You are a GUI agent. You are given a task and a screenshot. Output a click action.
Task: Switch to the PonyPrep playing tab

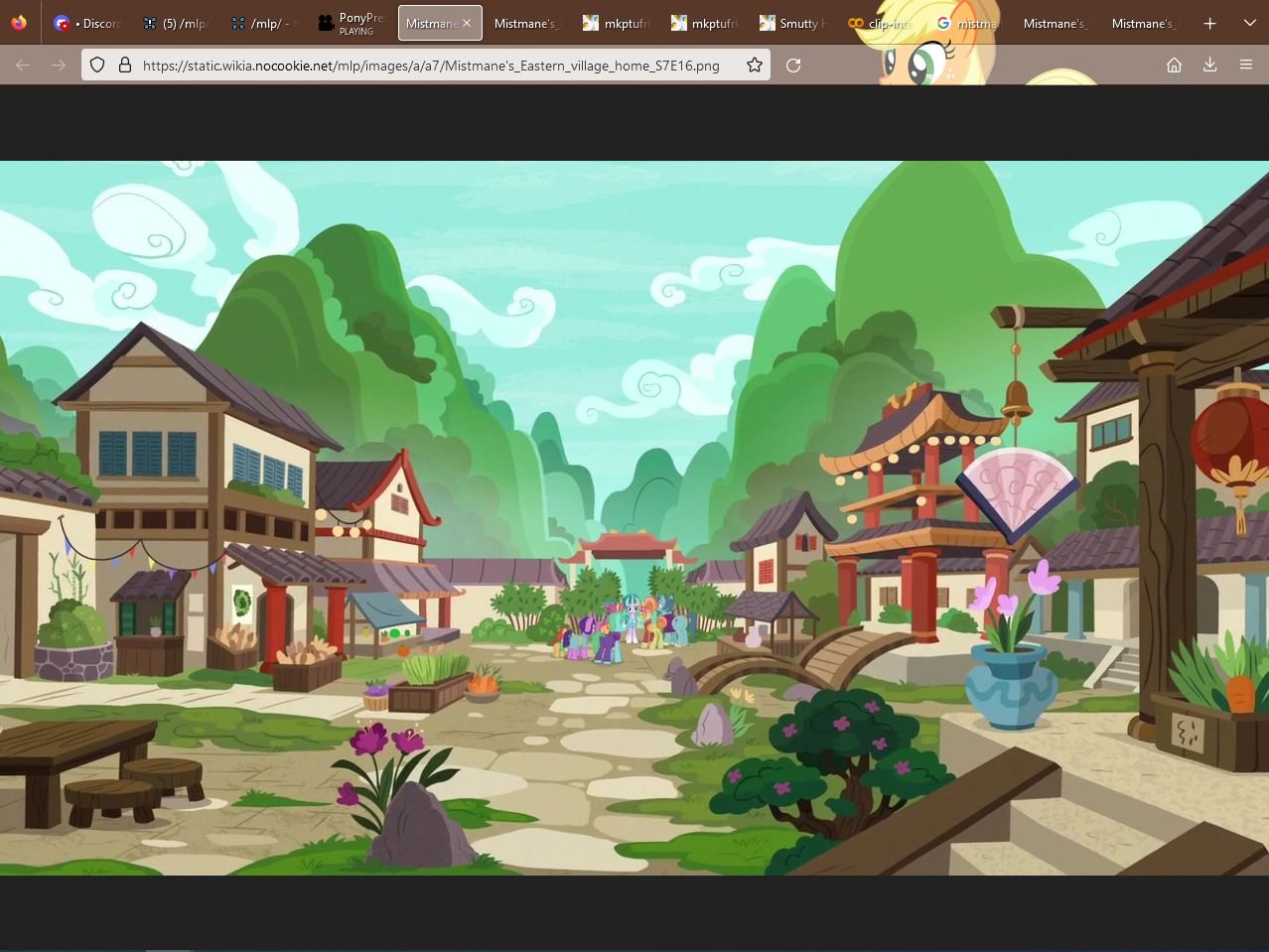[x=352, y=23]
